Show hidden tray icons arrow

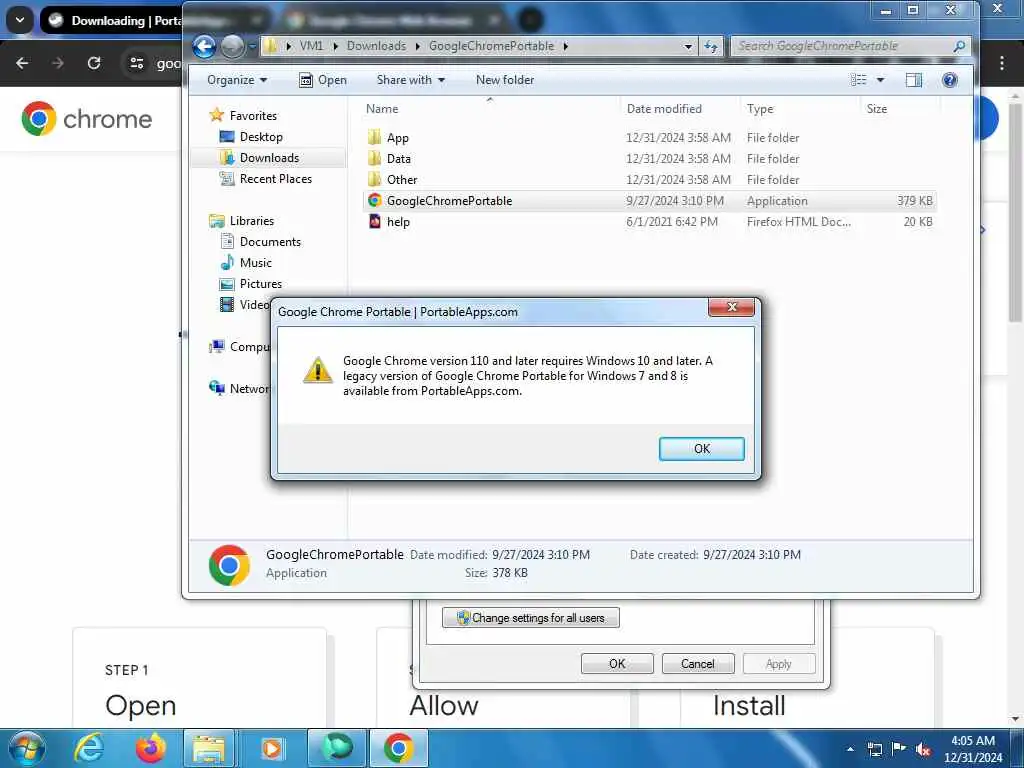pyautogui.click(x=850, y=749)
